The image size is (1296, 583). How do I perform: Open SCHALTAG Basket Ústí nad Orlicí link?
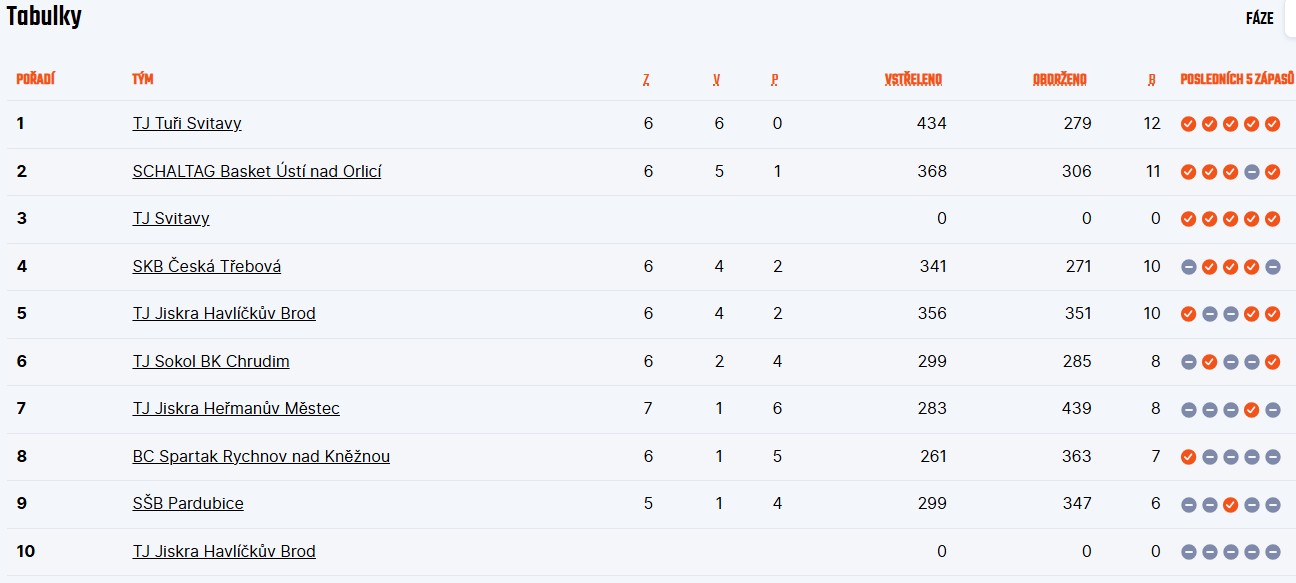257,172
